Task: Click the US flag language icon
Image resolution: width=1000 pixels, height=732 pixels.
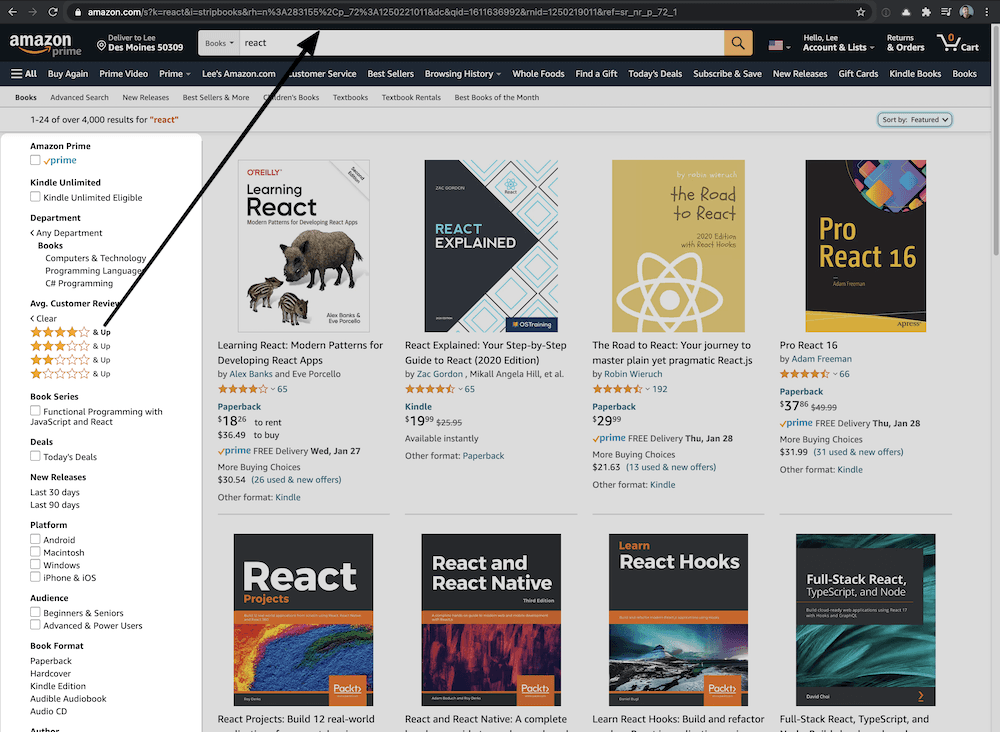Action: [x=778, y=44]
